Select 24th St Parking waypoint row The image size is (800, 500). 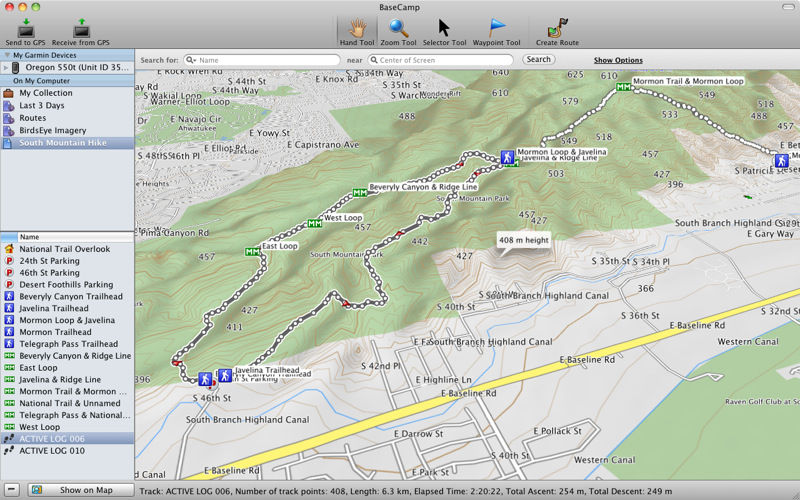tap(67, 261)
